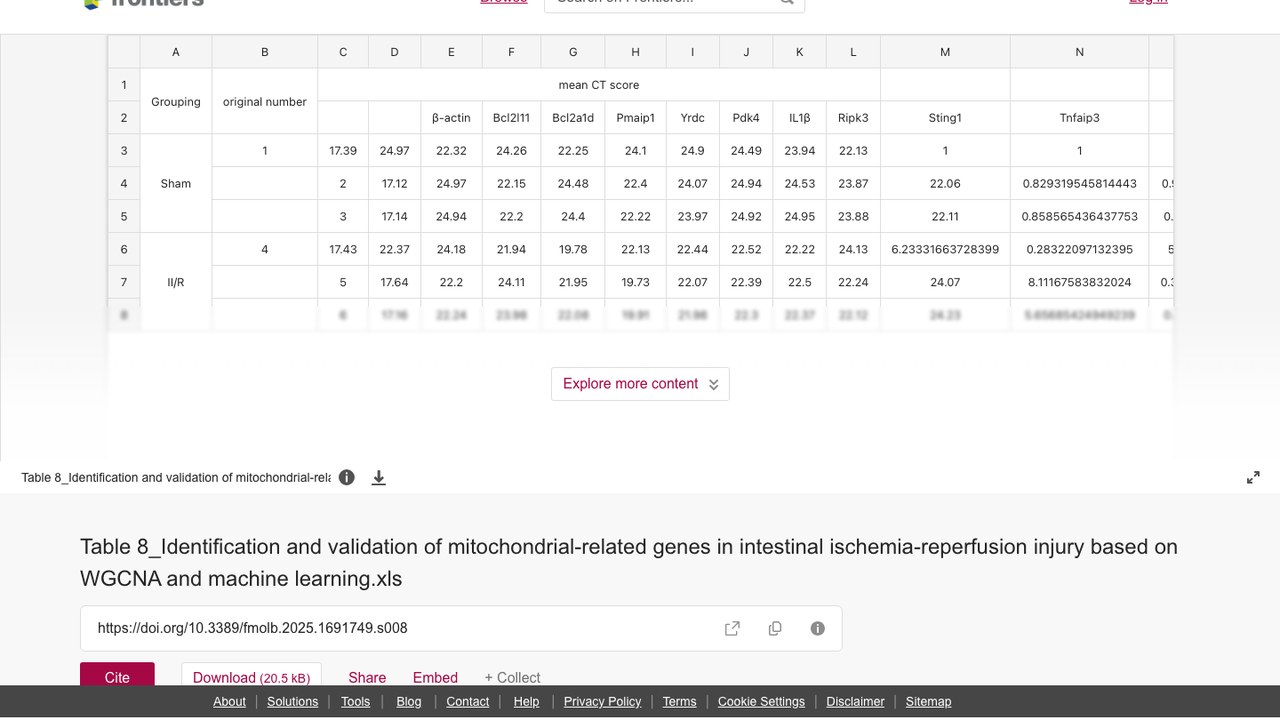Download the file with the download arrow icon
The width and height of the screenshot is (1280, 720).
tap(379, 478)
